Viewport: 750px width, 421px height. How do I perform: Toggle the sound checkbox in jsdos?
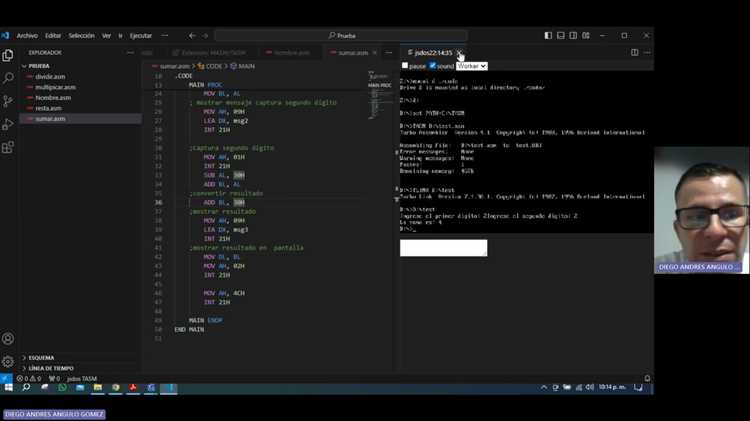coord(433,66)
